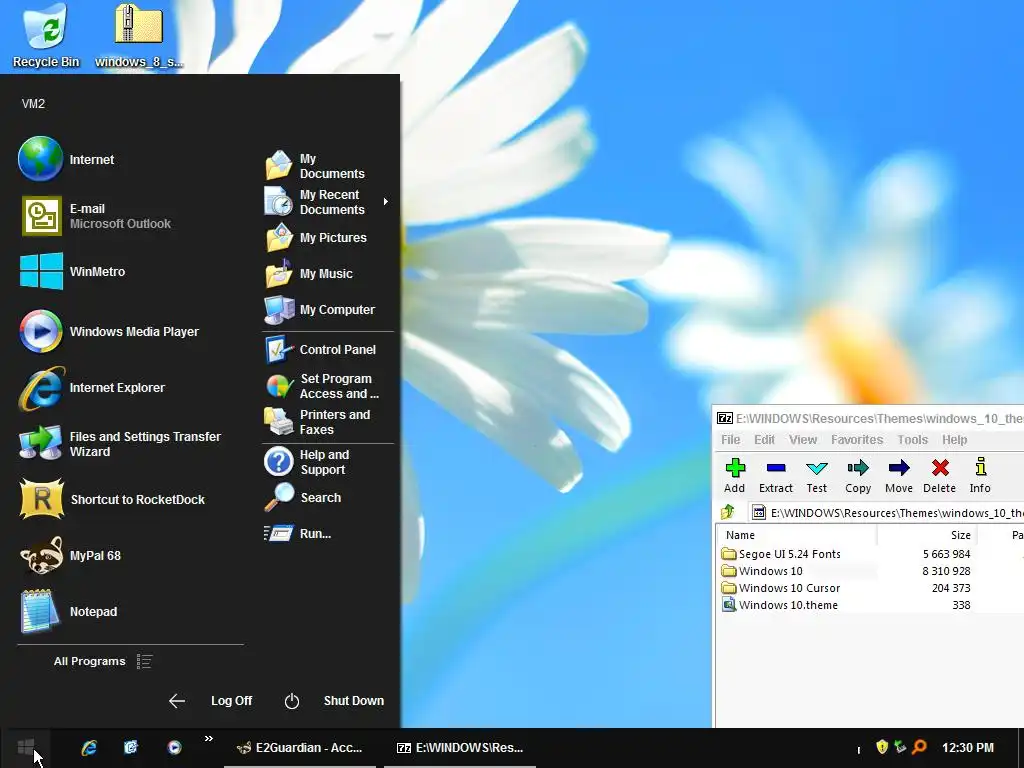Go up one folder level in 7-Zip
Screen dimensions: 1024x768
728,512
